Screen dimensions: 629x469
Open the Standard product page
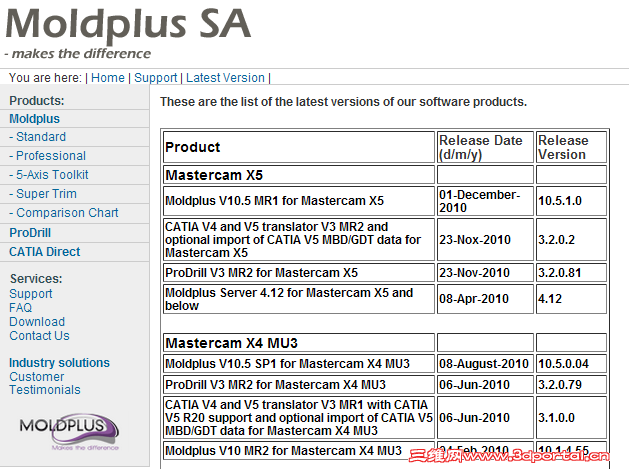coord(41,137)
